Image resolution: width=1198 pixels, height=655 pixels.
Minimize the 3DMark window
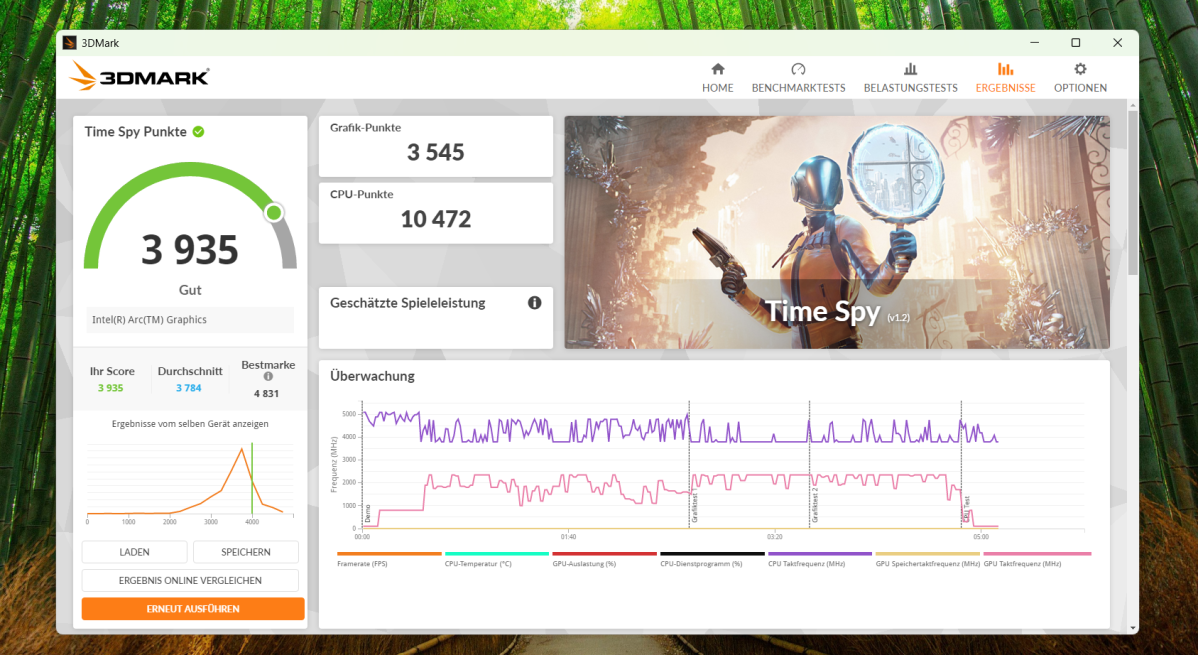click(x=1034, y=43)
